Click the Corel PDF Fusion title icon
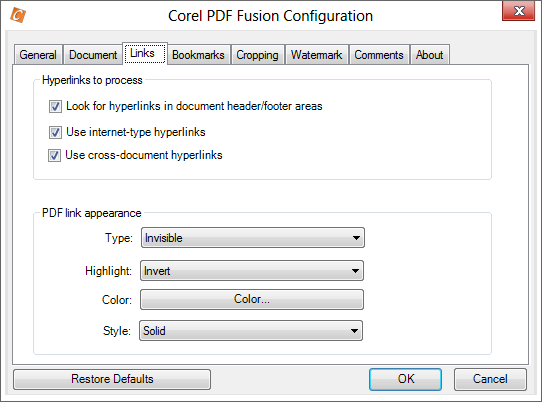Viewport: 542px width, 402px height. coord(18,15)
